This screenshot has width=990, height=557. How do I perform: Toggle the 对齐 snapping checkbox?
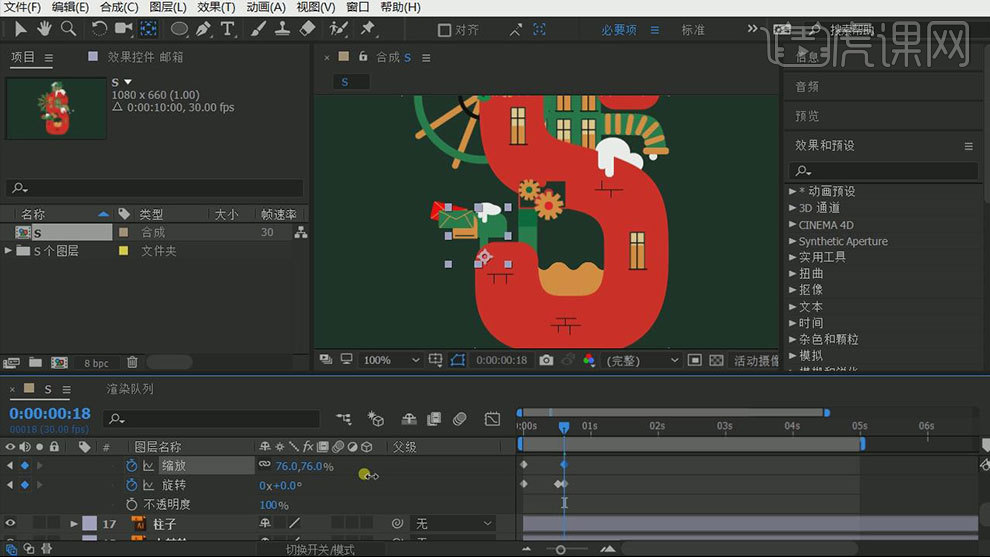(445, 30)
